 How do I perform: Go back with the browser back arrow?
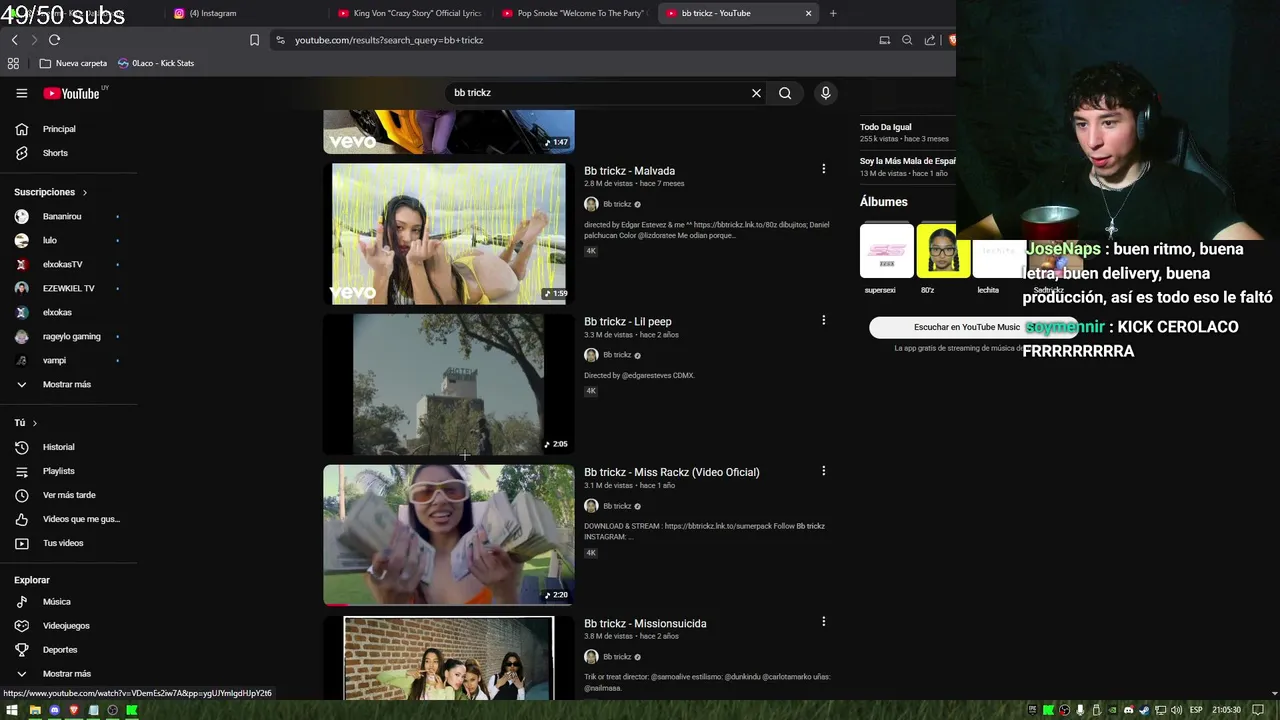point(14,40)
